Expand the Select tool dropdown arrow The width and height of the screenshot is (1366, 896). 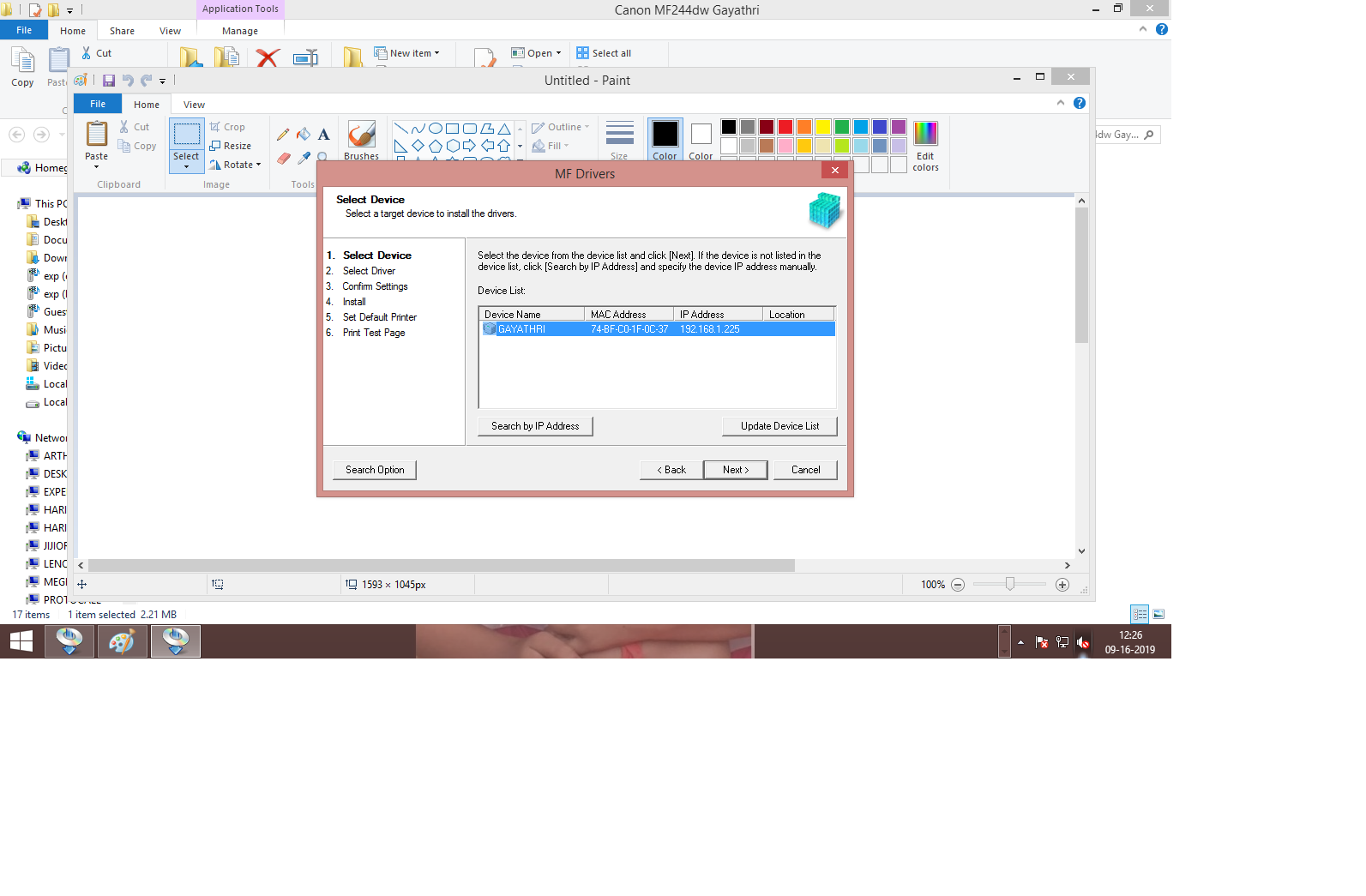(186, 166)
